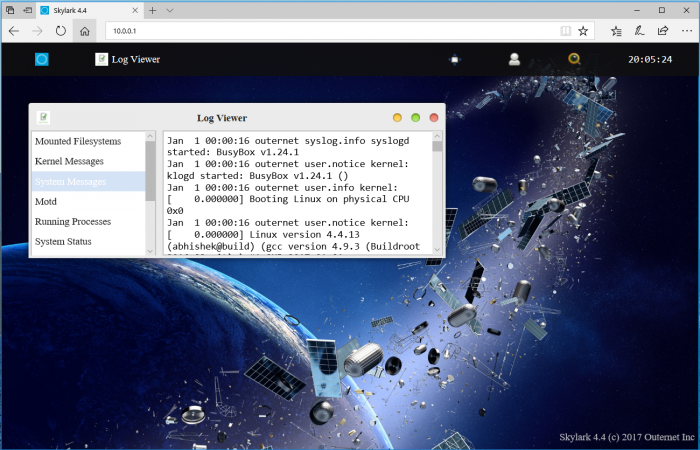Click the magnifier search icon in Skylark bar
This screenshot has height=450, width=700.
[x=574, y=59]
